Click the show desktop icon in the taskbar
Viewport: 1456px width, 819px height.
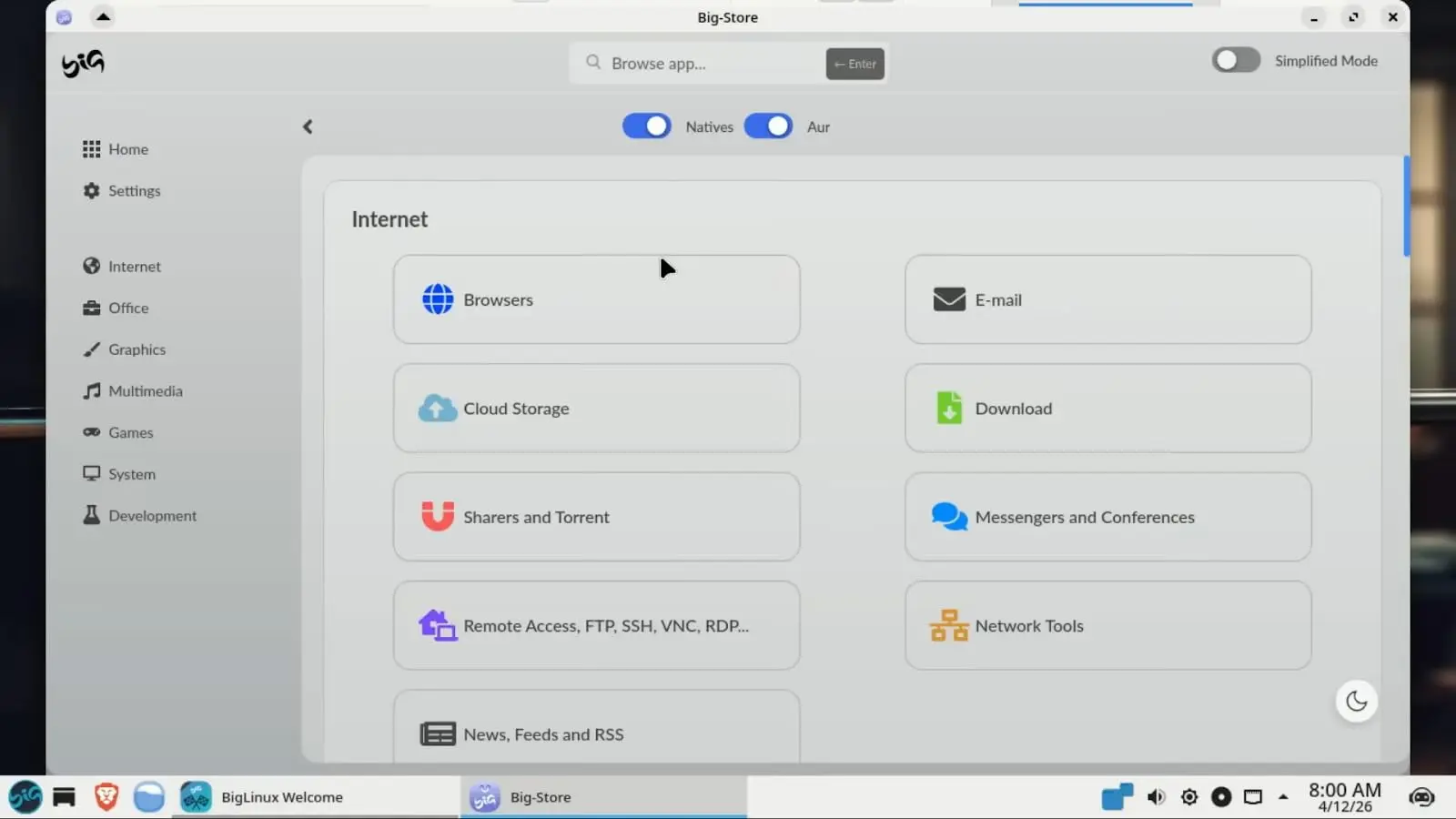tap(64, 797)
